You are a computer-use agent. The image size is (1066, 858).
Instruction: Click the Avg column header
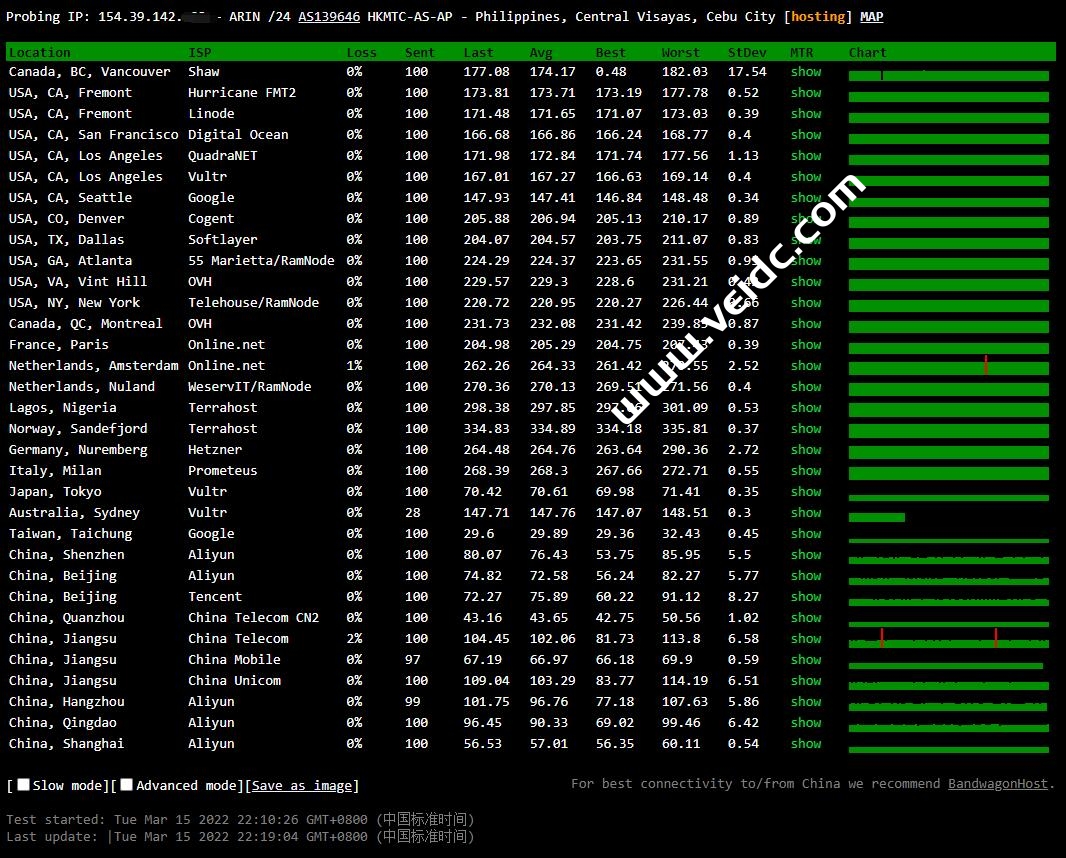(x=541, y=52)
